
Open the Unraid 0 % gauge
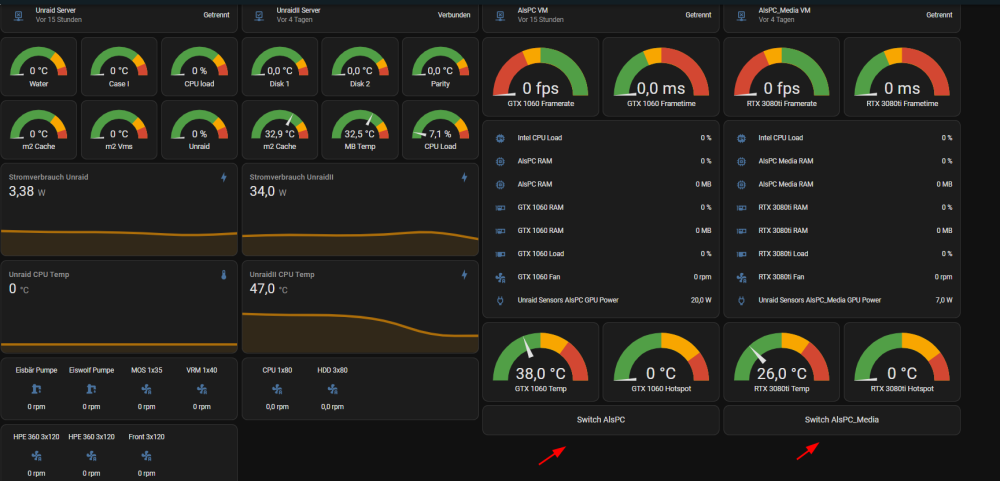click(x=200, y=130)
